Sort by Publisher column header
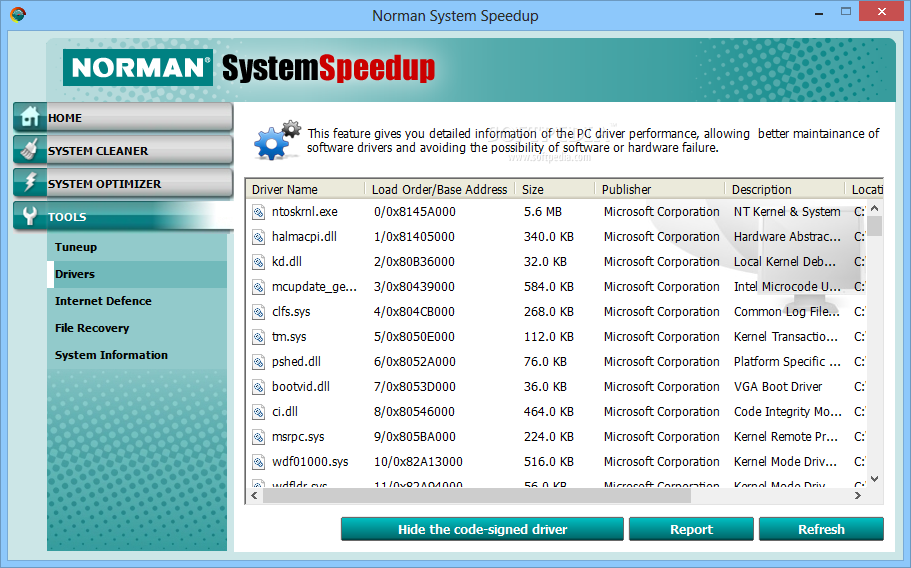Viewport: 911px width, 568px height. pyautogui.click(x=660, y=189)
